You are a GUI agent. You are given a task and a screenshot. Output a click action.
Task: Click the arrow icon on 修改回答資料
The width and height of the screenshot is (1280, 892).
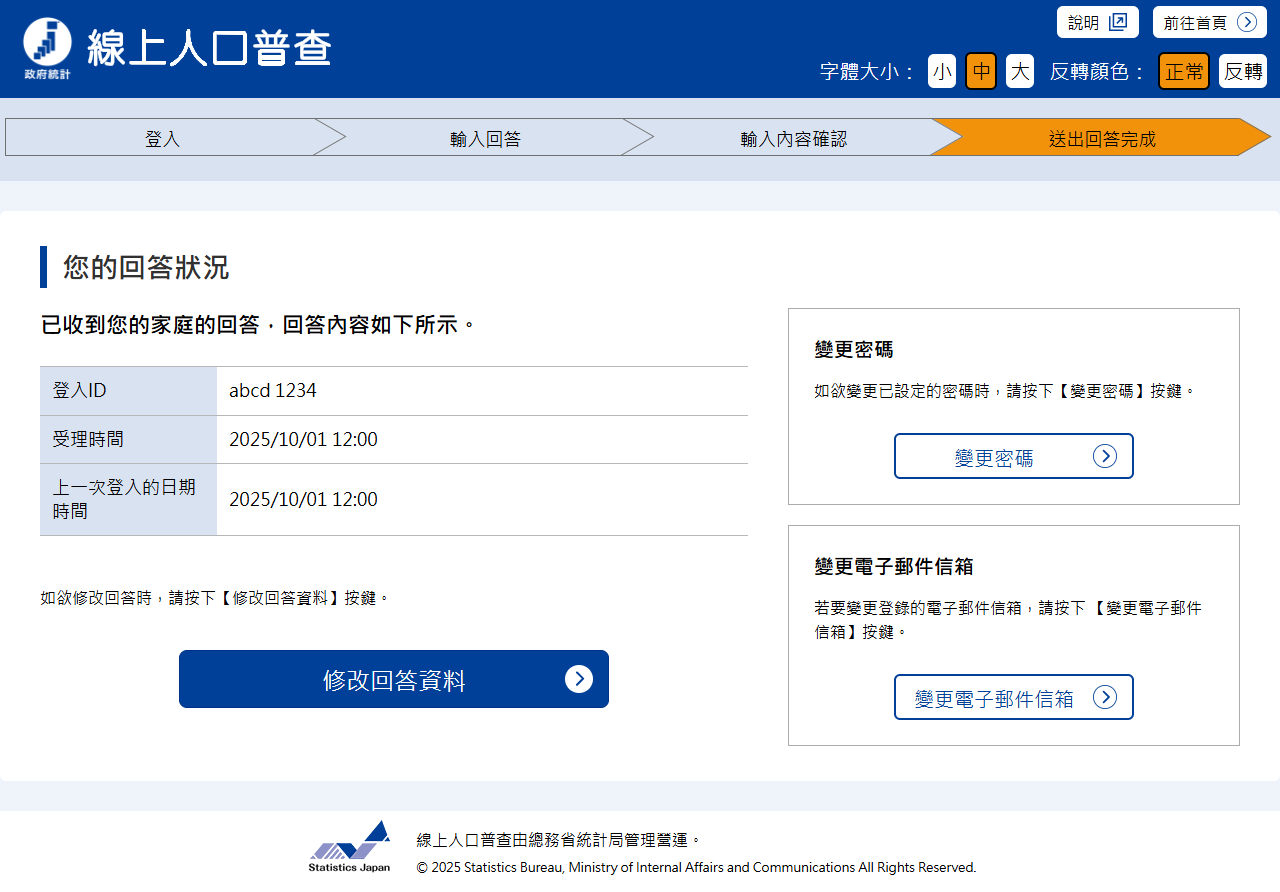coord(579,679)
